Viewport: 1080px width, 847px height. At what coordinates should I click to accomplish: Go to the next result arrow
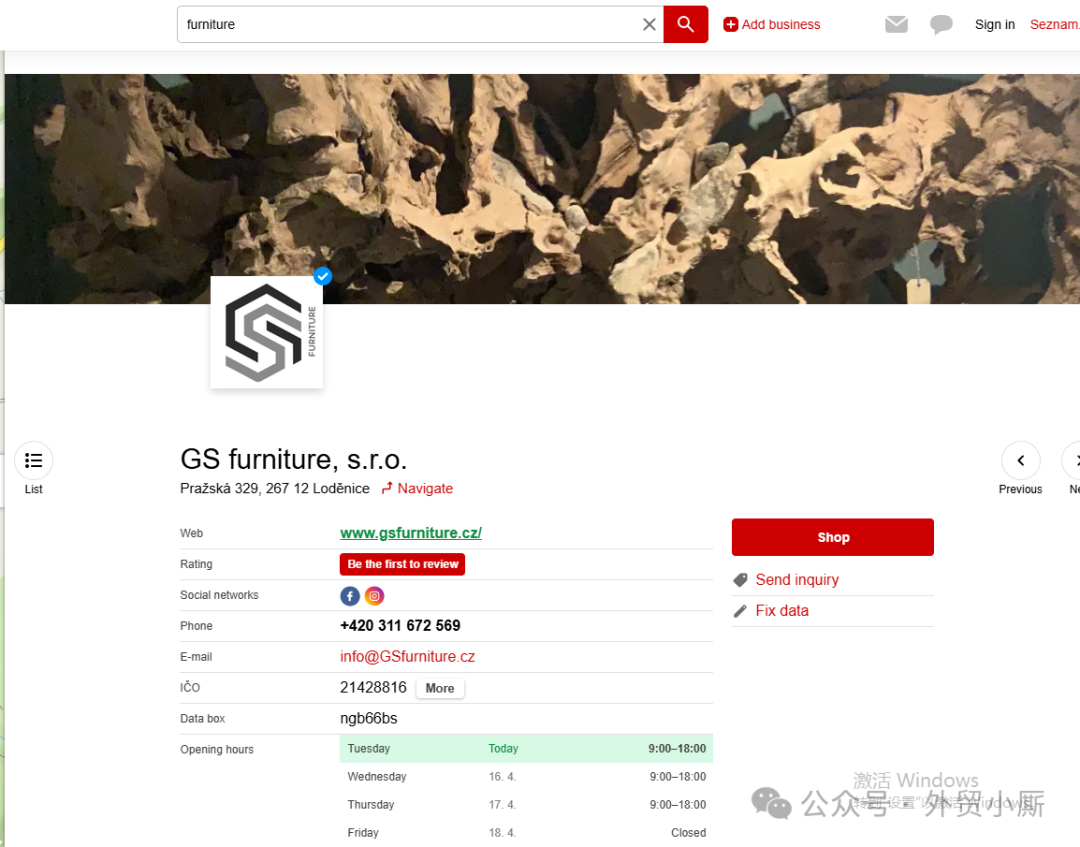[1073, 460]
